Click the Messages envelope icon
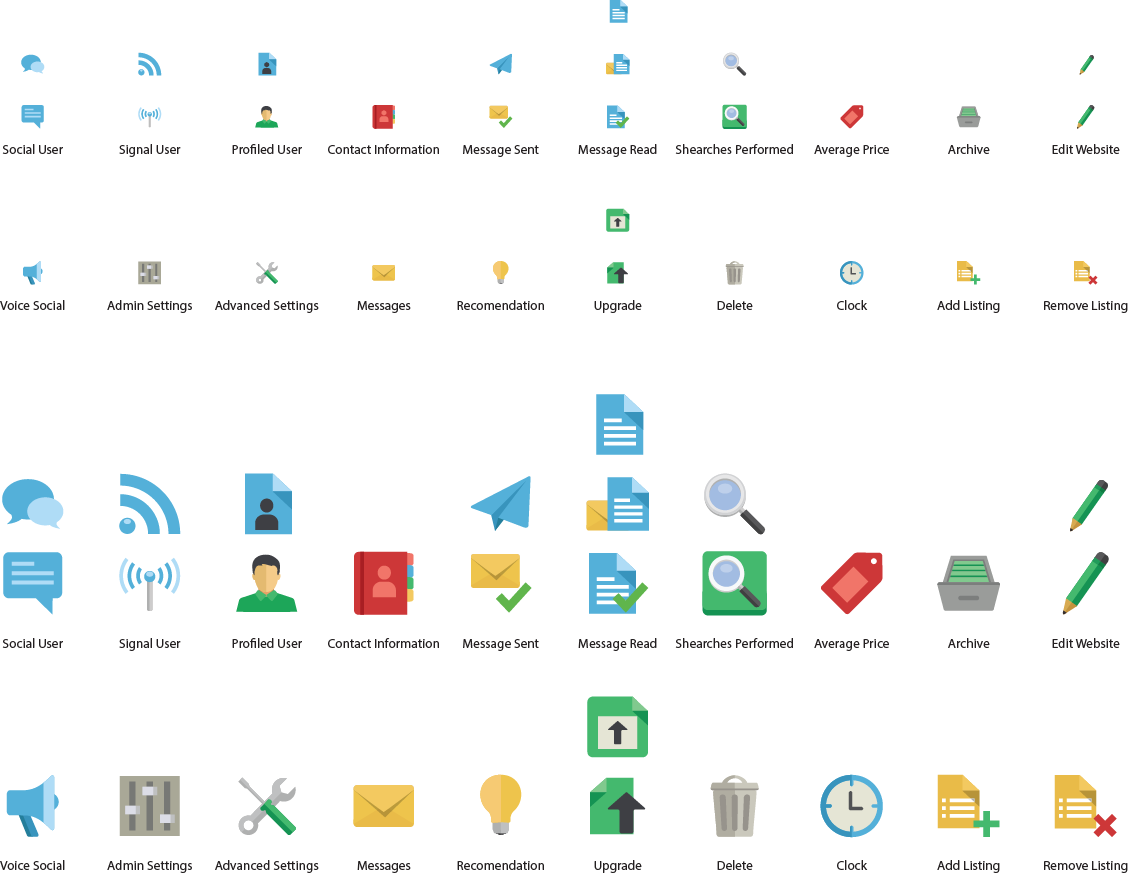This screenshot has height=874, width=1129. (383, 805)
